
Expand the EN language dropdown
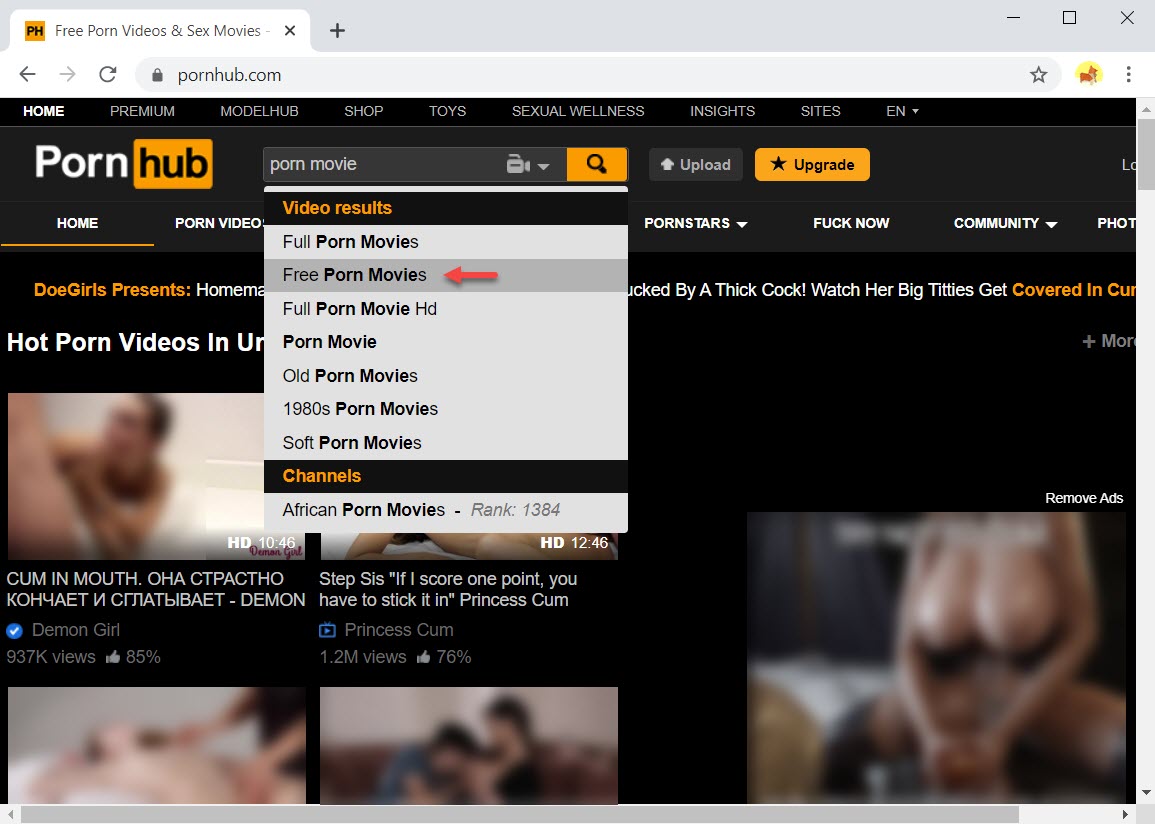902,111
